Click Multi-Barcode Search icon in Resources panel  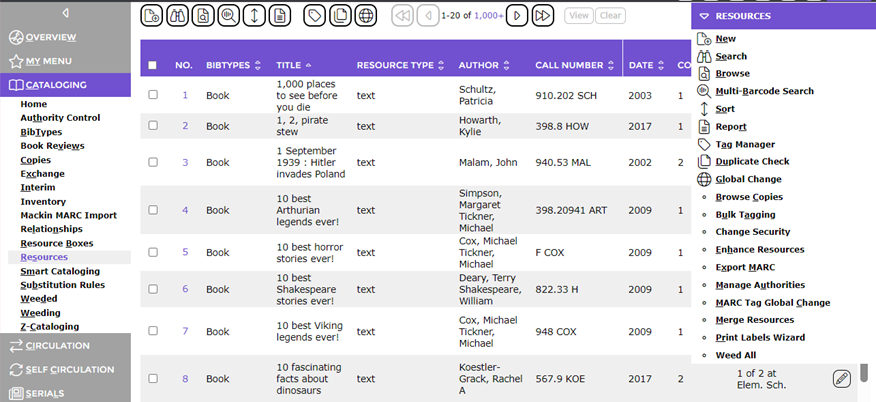tap(704, 92)
